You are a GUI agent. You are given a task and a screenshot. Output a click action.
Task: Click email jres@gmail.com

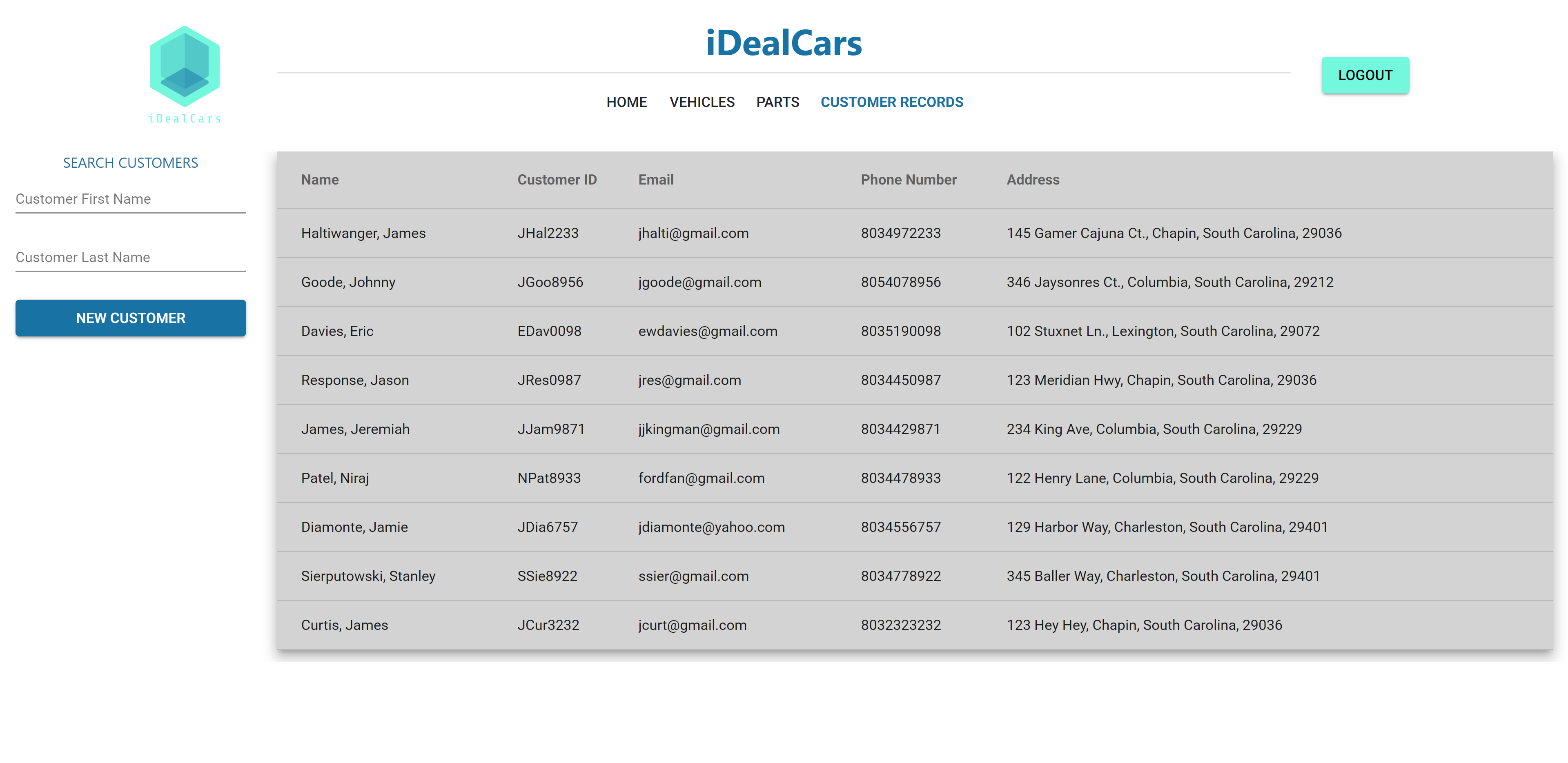[x=690, y=380]
